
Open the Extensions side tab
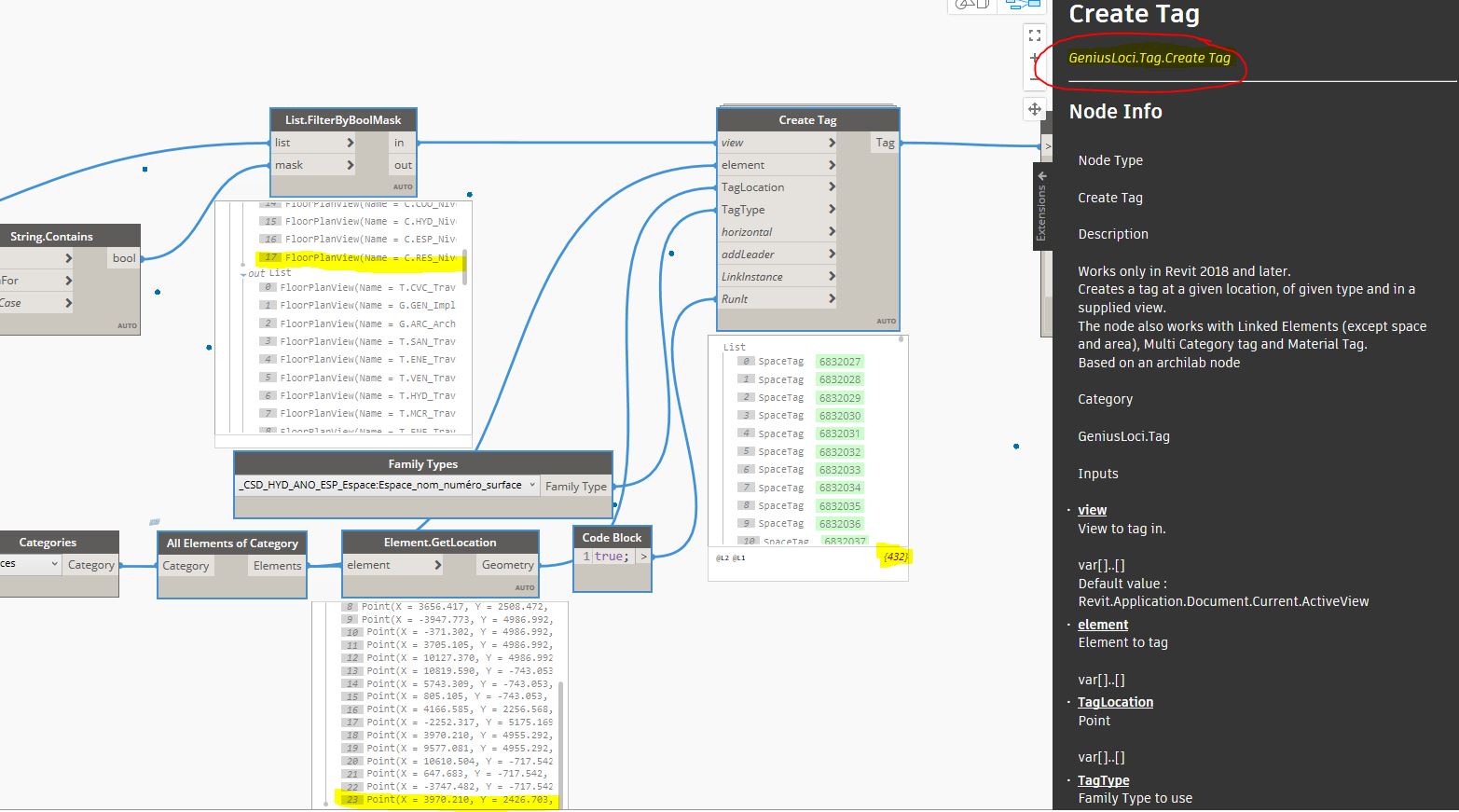click(1042, 206)
